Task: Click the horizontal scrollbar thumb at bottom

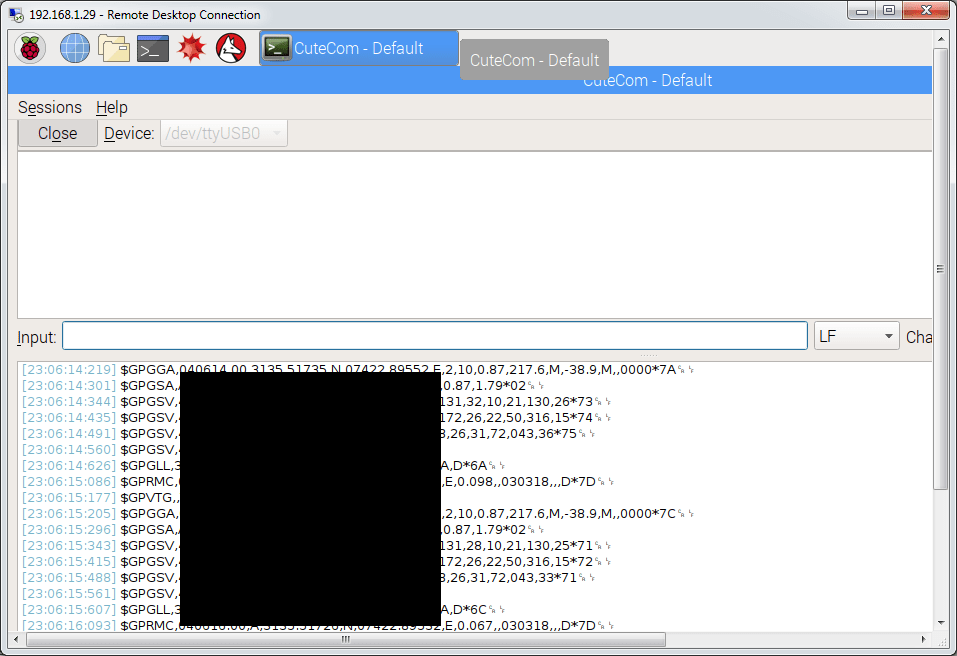Action: click(x=345, y=640)
